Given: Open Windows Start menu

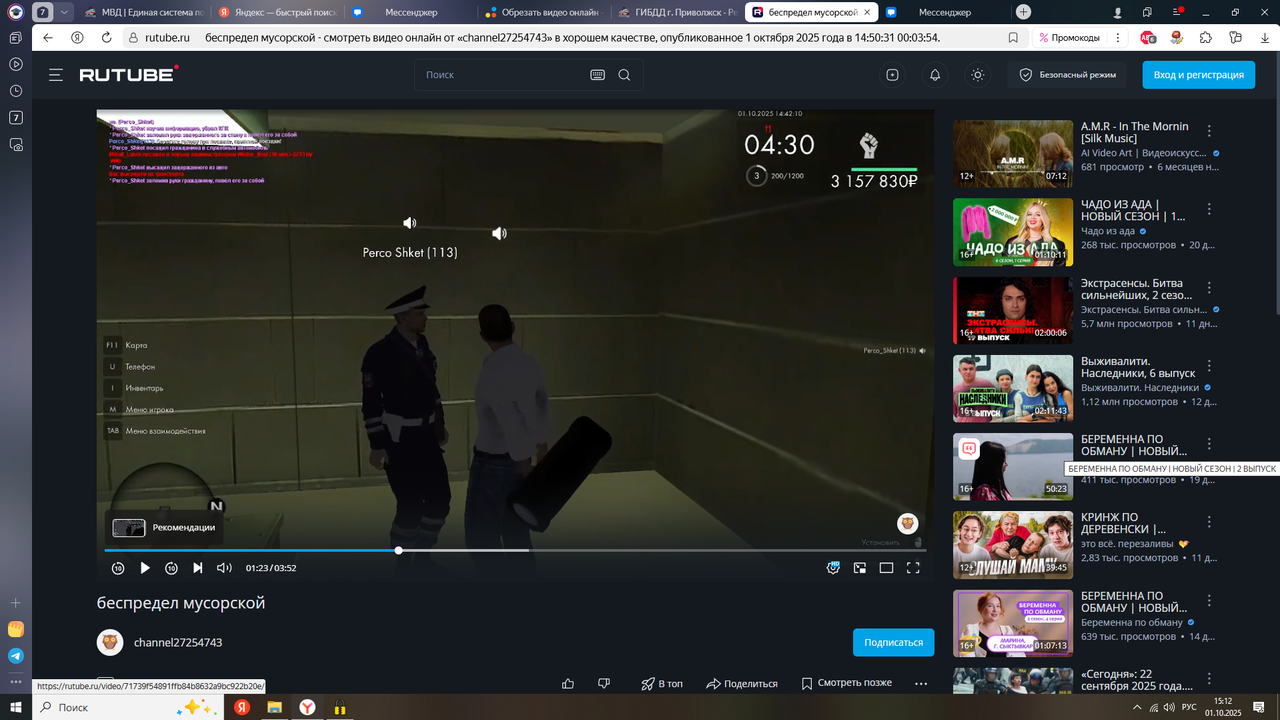Looking at the screenshot, I should click(x=16, y=707).
